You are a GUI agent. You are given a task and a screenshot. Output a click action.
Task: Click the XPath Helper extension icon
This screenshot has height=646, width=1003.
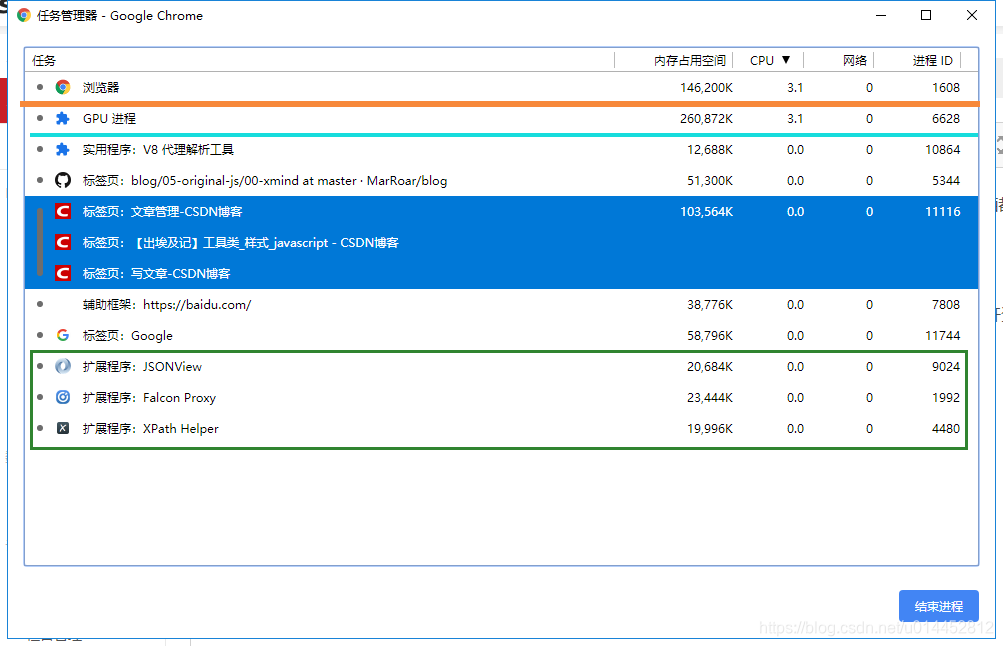tap(63, 429)
